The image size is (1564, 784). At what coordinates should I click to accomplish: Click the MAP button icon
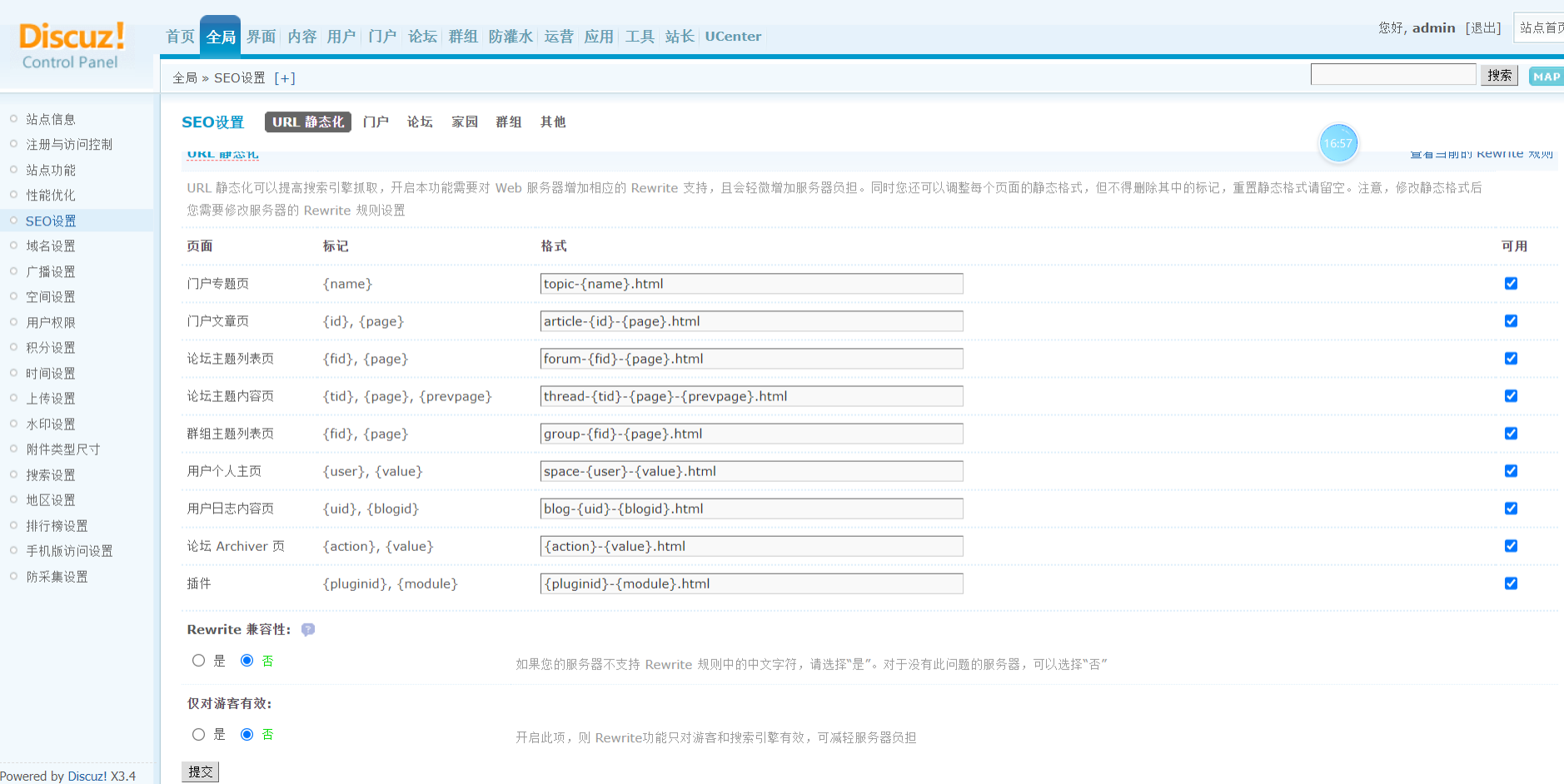point(1546,77)
